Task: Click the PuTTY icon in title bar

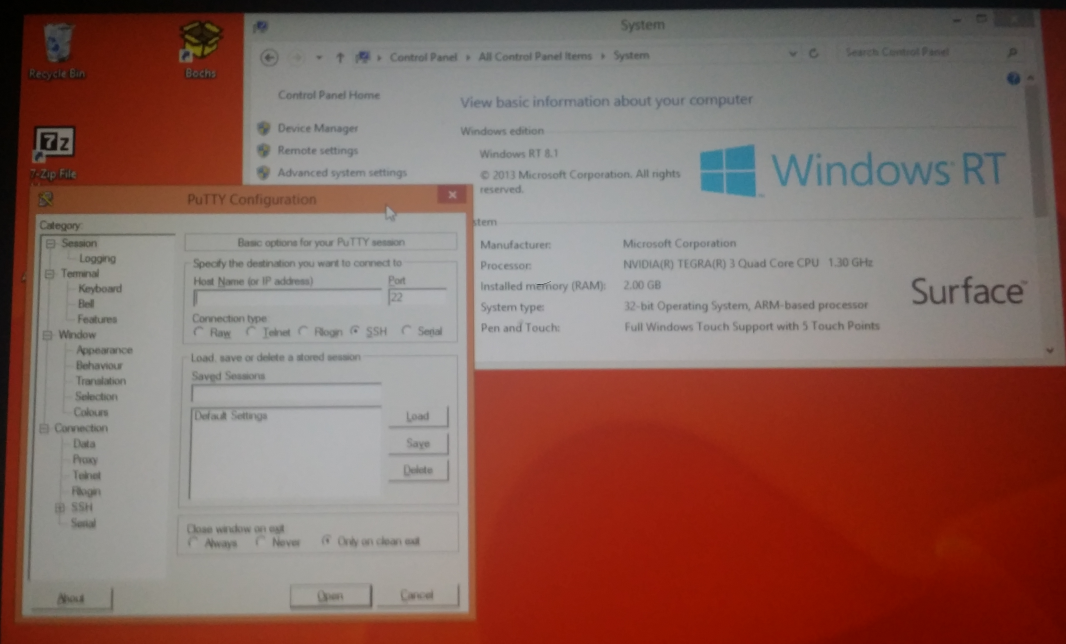Action: coord(45,200)
